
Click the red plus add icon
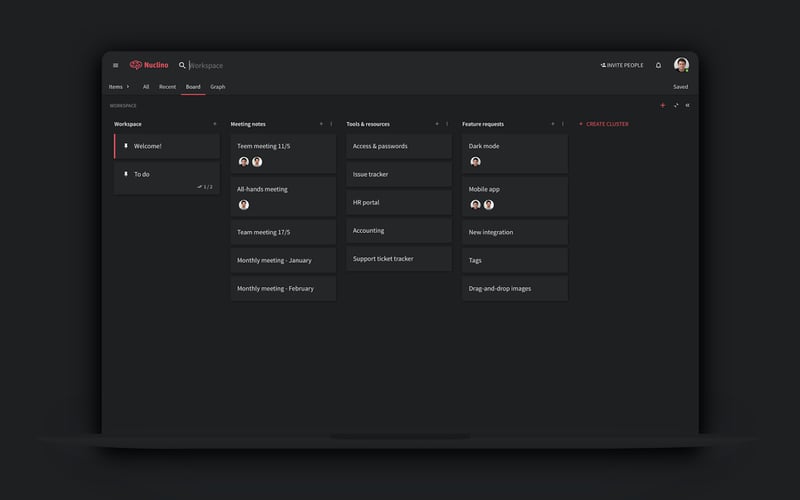pos(663,105)
